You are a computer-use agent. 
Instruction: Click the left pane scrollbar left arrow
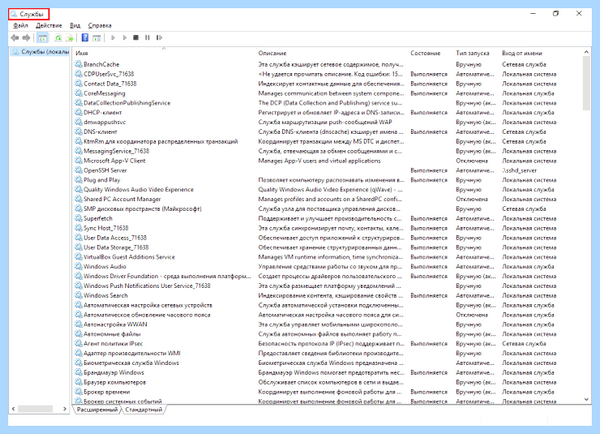click(13, 409)
